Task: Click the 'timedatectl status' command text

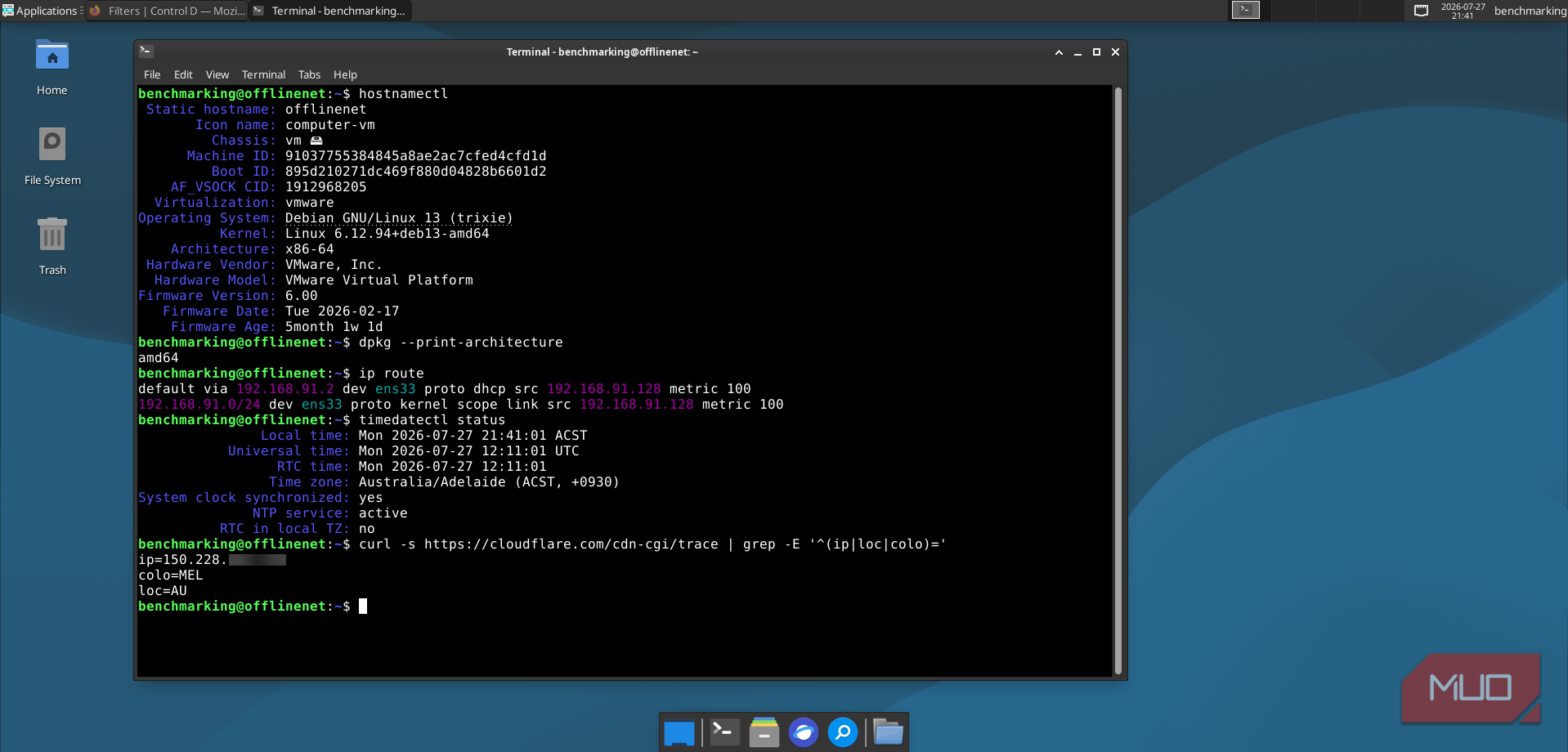Action: [x=432, y=420]
